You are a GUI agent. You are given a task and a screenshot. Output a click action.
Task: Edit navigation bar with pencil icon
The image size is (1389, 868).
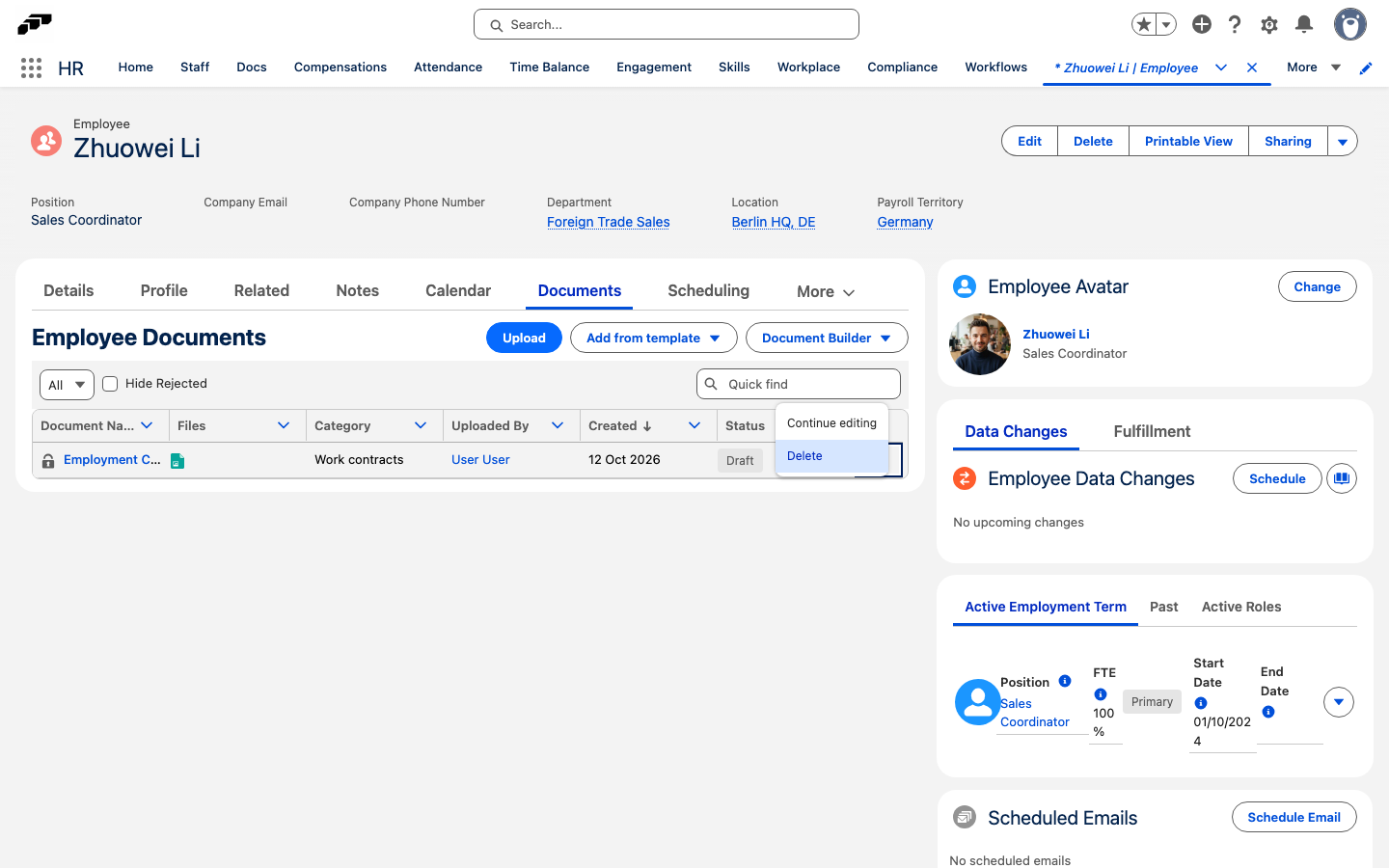click(1366, 68)
